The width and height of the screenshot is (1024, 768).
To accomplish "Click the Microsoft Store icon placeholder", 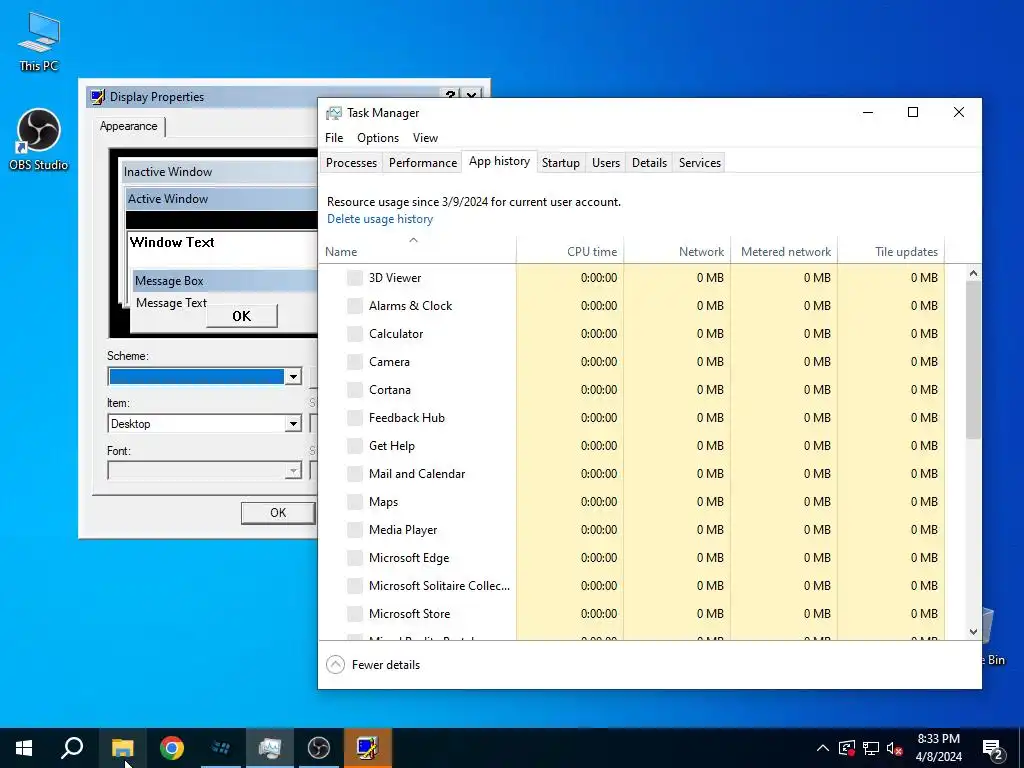I will point(355,614).
